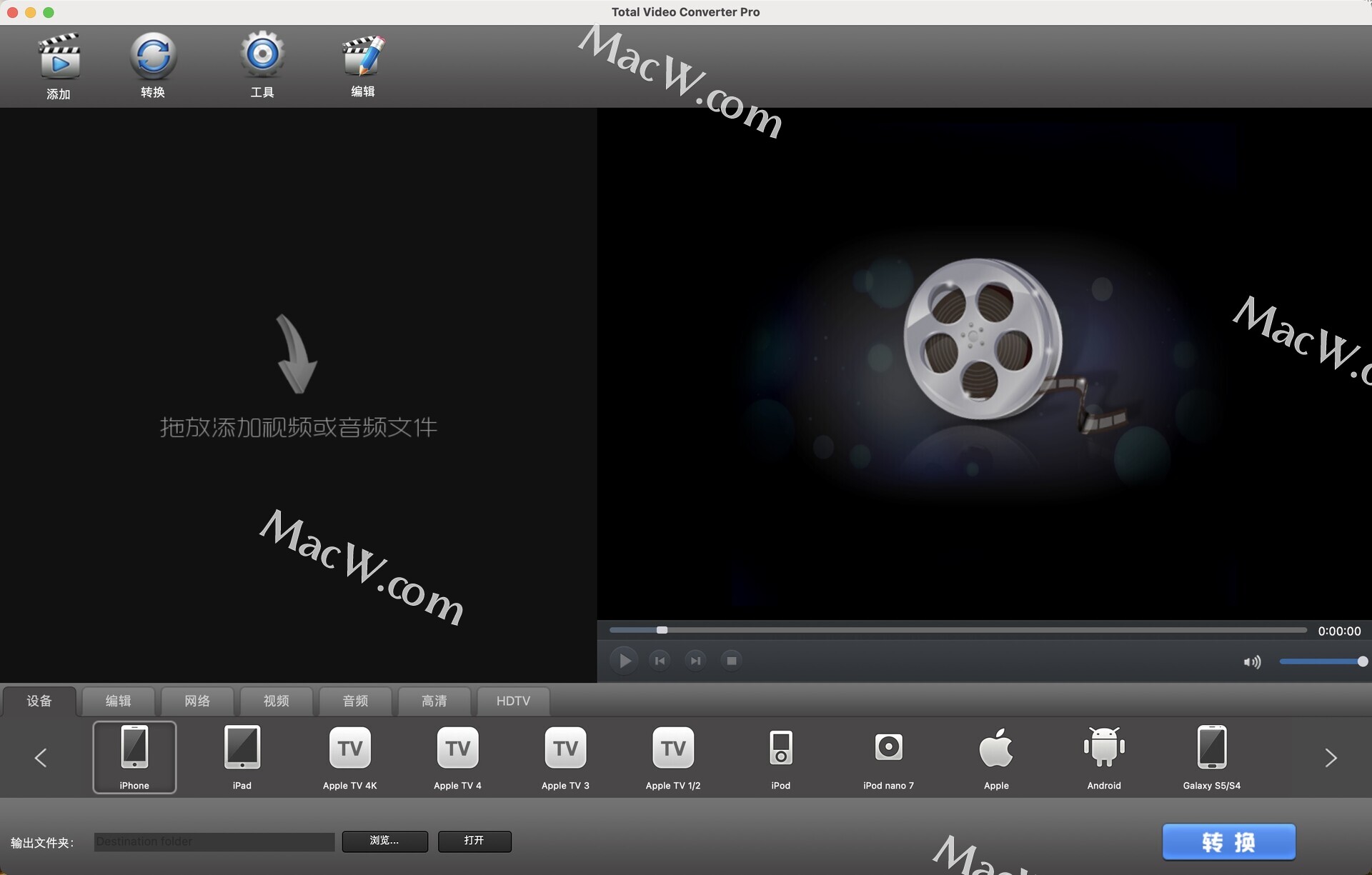
Task: Adjust the volume slider
Action: pos(1323,661)
